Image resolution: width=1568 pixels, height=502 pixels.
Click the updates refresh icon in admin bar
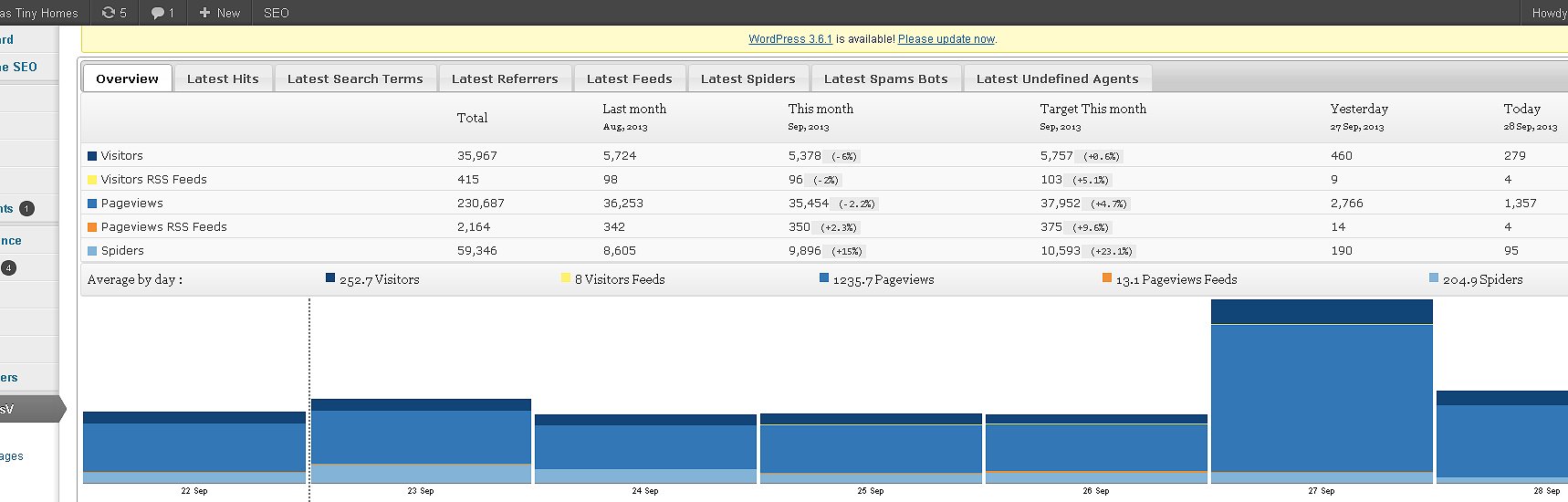110,13
